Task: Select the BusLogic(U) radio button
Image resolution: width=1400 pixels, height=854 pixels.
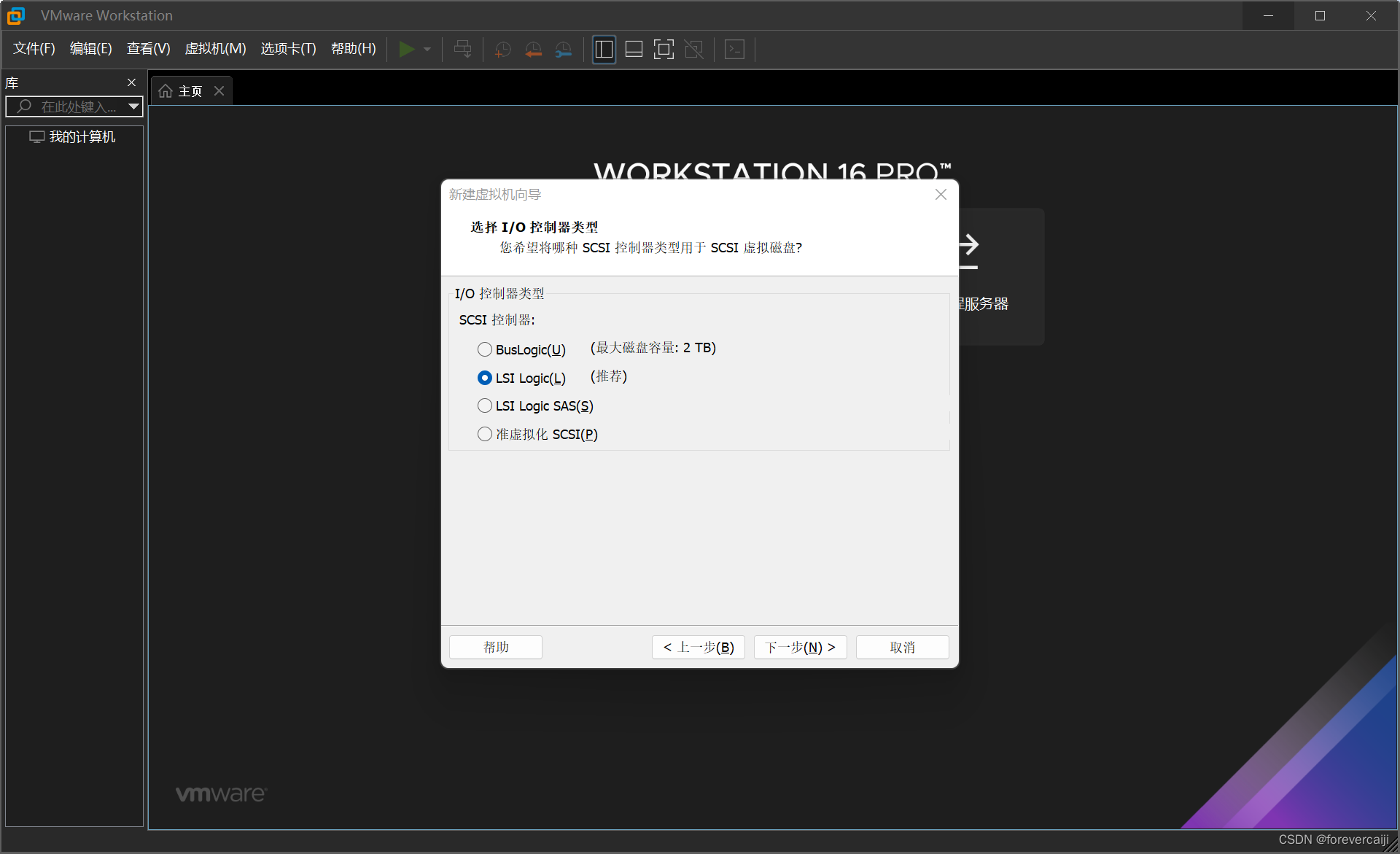Action: [485, 349]
